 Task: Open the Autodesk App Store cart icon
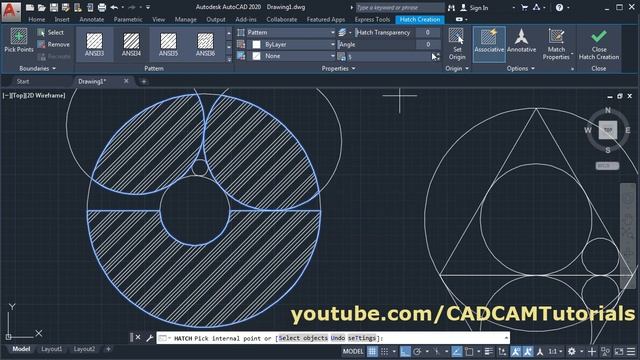pos(524,7)
